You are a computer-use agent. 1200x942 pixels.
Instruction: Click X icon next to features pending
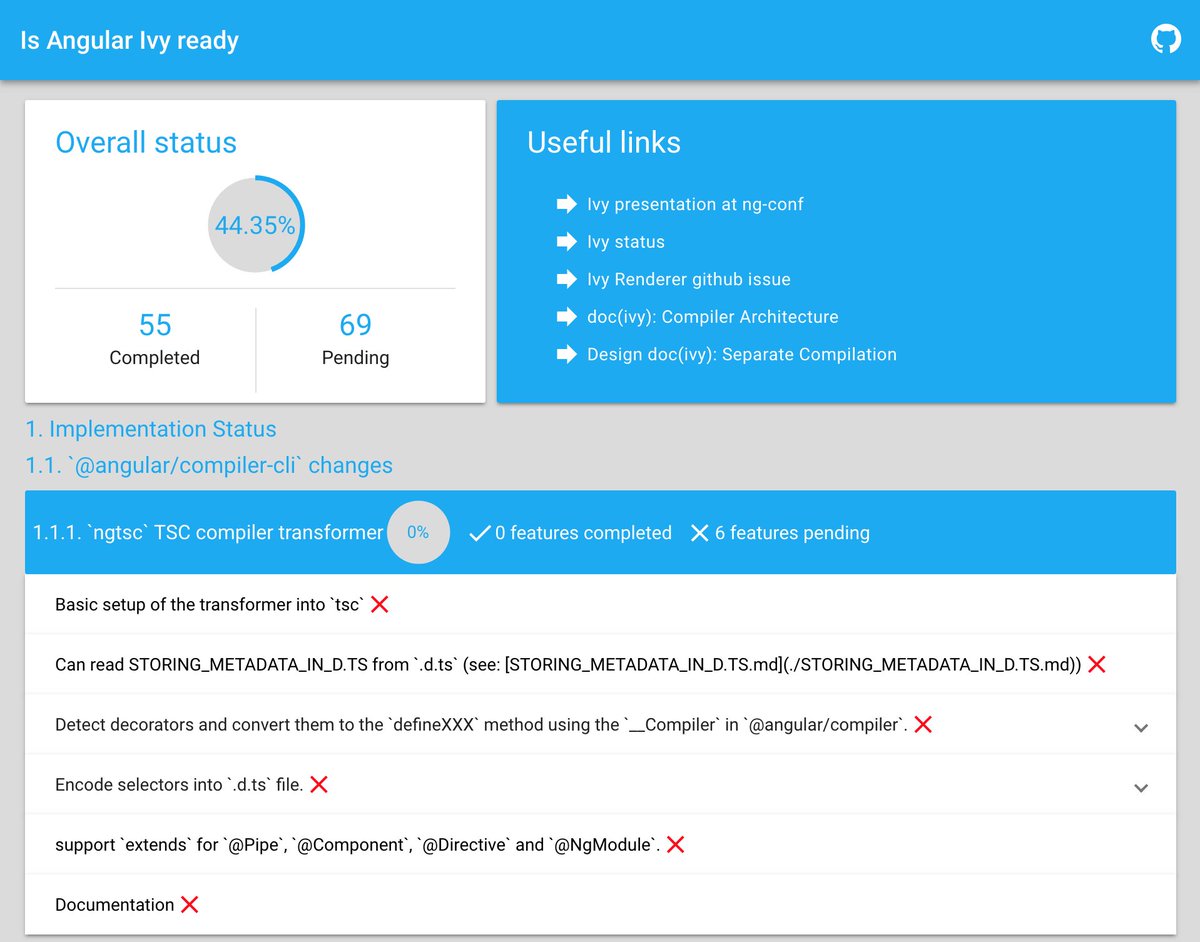click(x=699, y=533)
